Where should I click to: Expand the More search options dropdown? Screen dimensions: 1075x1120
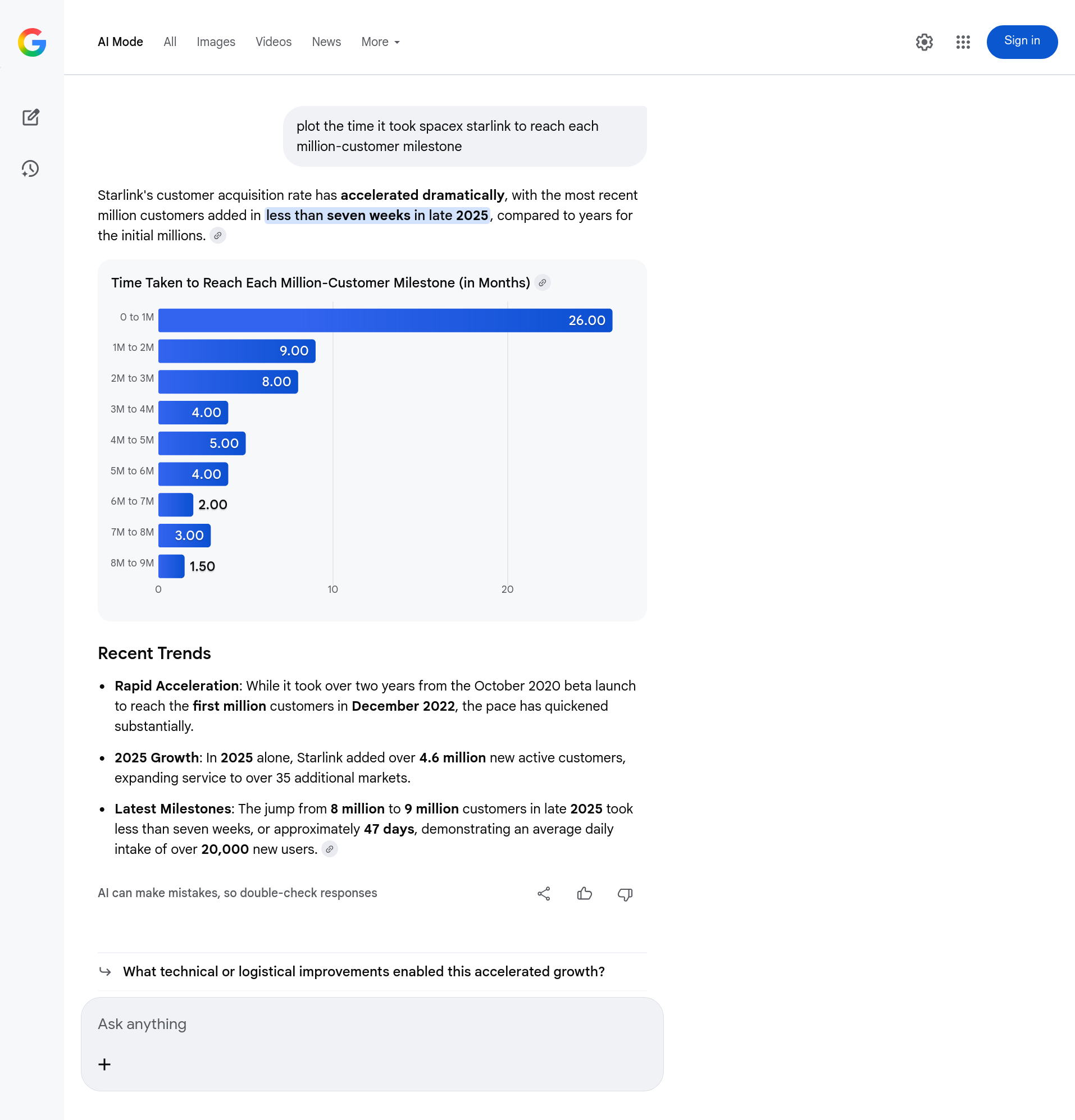380,42
